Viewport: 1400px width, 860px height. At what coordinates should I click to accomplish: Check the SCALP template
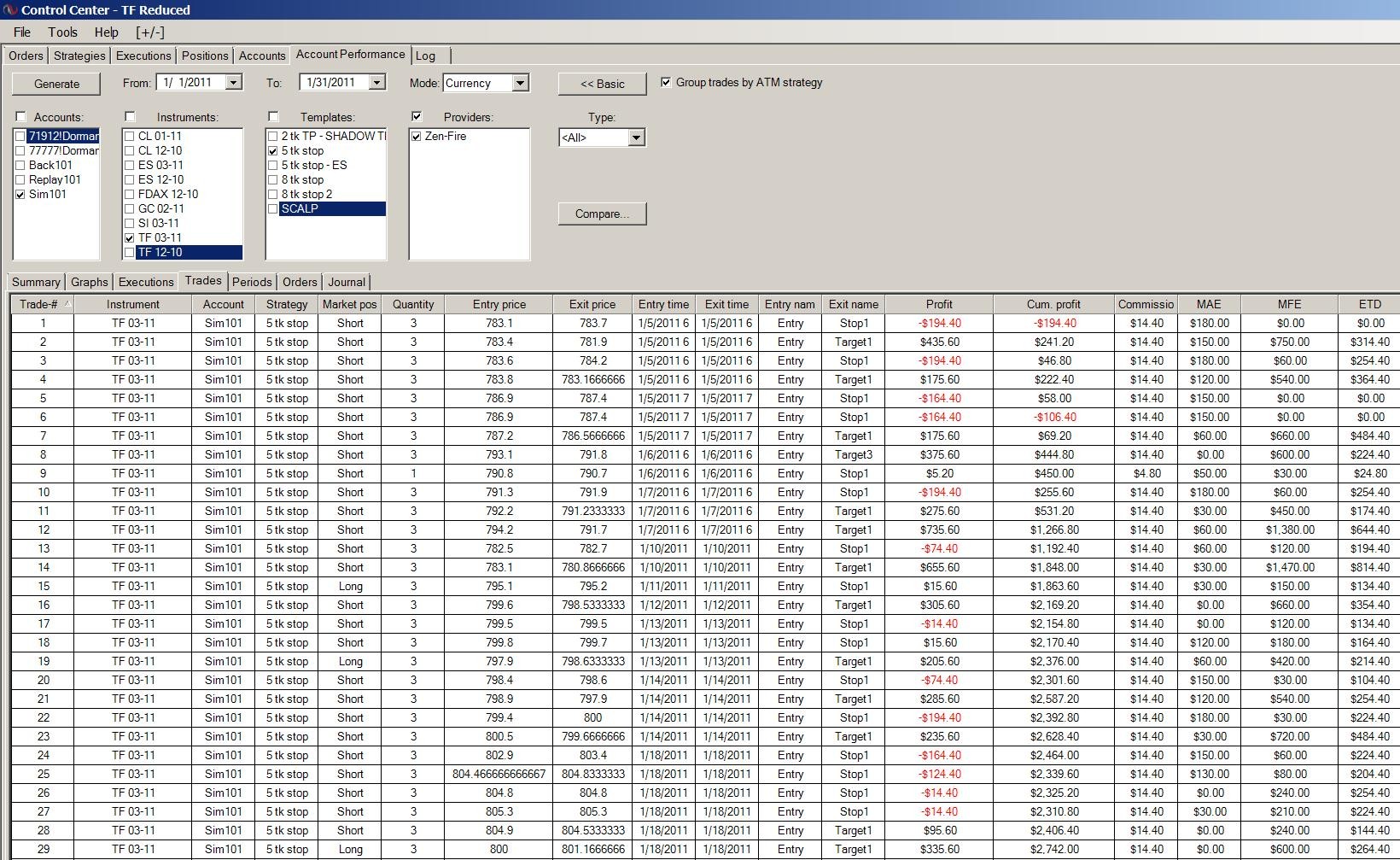(273, 208)
